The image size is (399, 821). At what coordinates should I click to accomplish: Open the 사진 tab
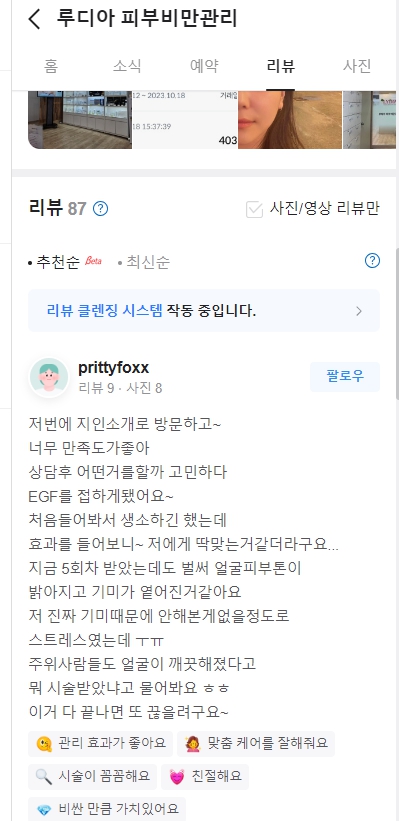tap(357, 66)
